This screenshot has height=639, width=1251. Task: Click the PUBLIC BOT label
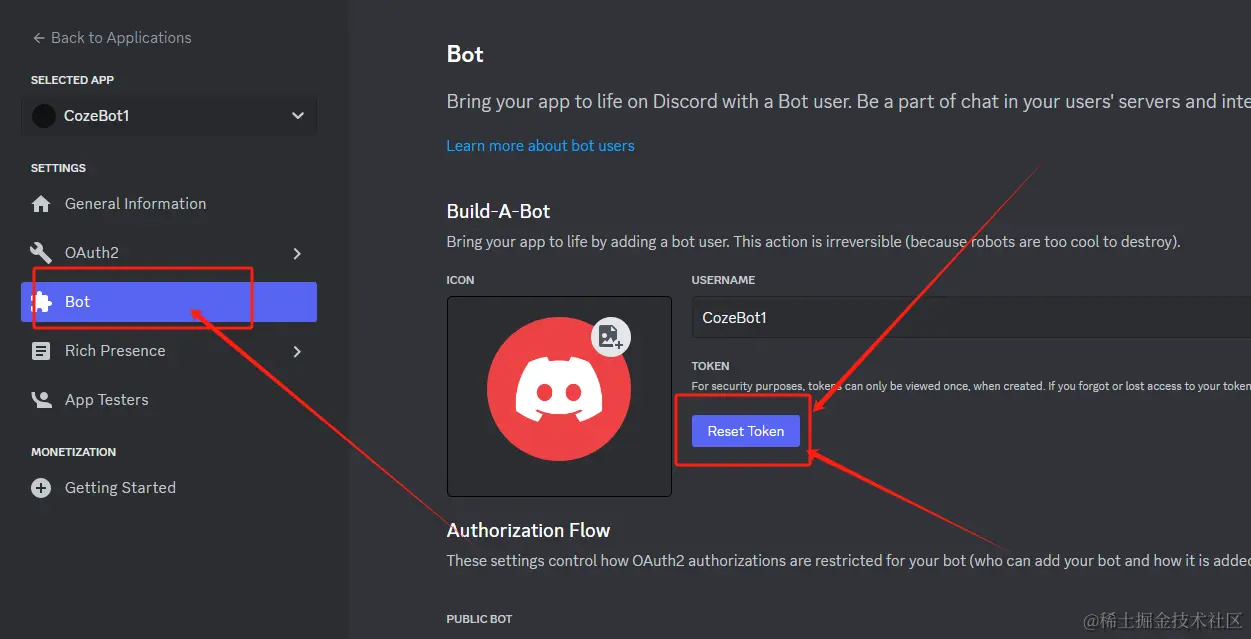(479, 619)
